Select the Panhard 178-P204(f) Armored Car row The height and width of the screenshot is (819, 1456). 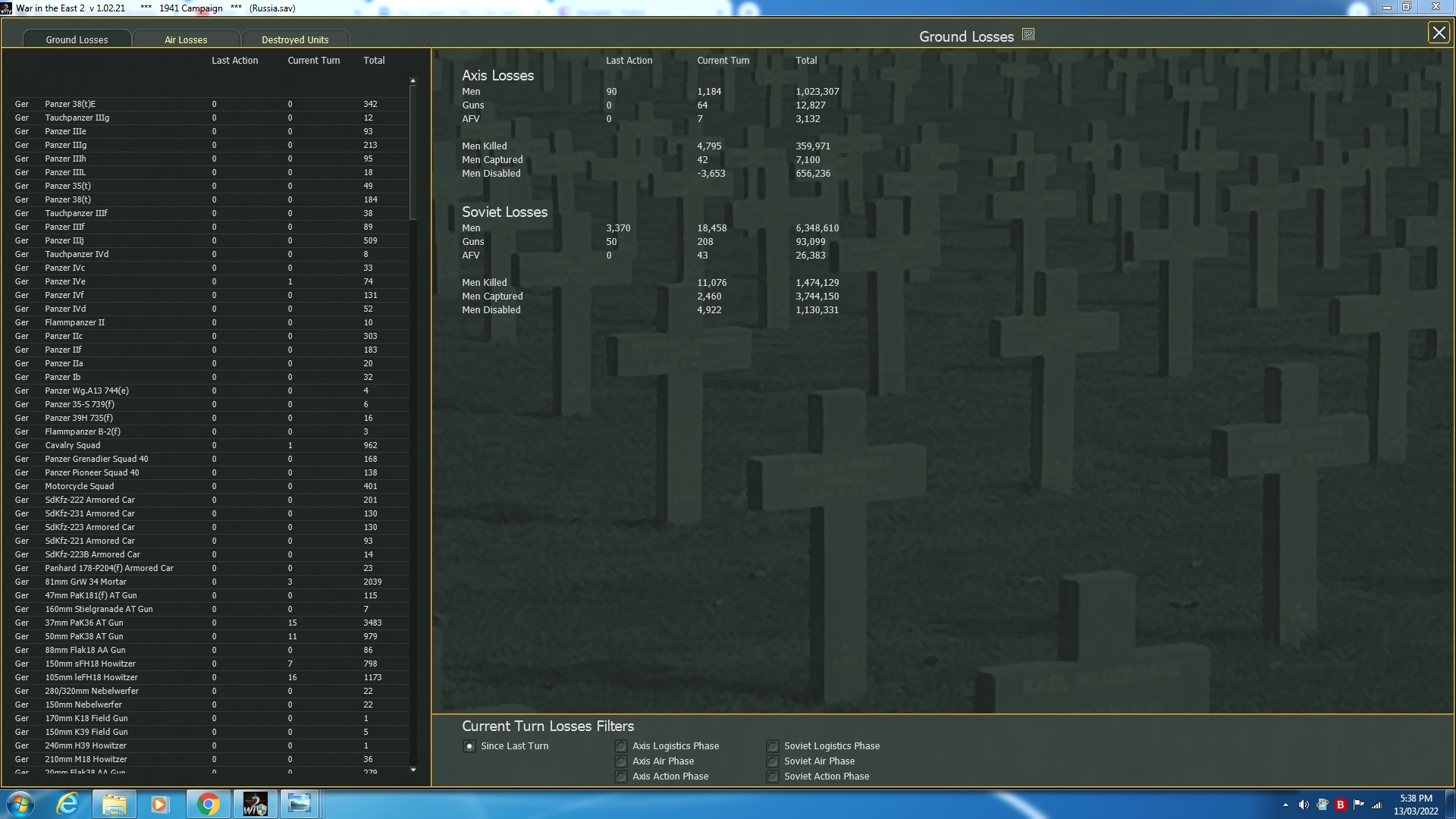point(211,568)
